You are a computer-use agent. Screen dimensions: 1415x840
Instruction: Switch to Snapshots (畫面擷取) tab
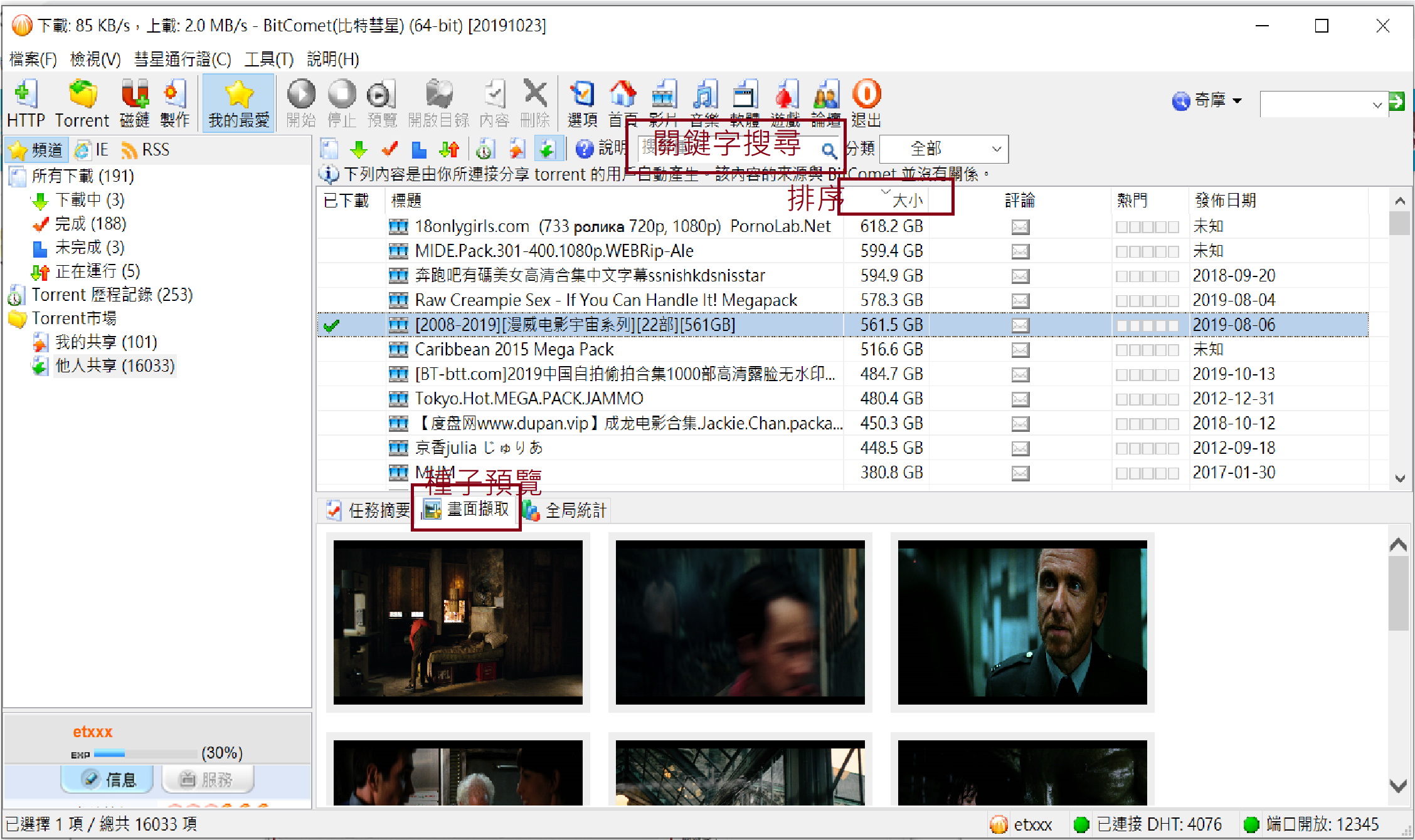coord(467,509)
